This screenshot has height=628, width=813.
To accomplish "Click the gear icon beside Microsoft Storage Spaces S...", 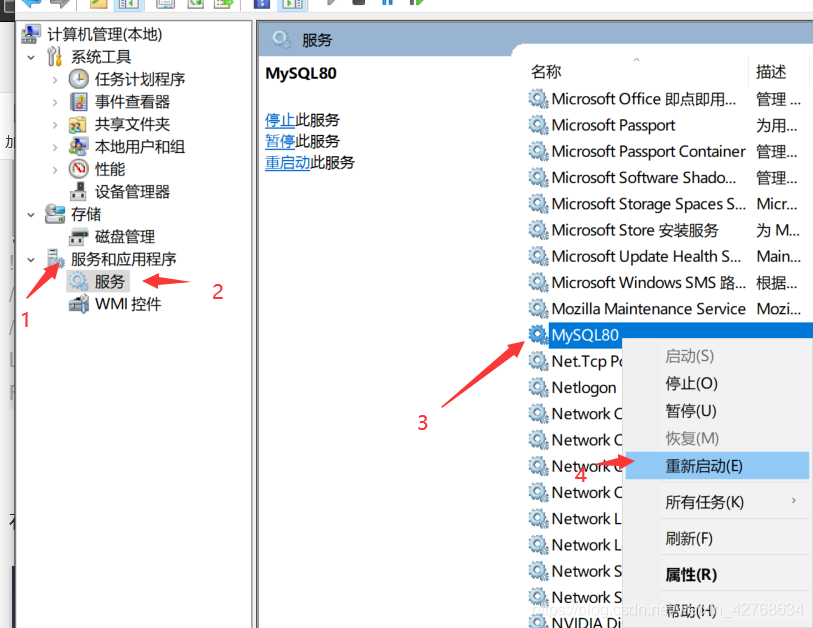I will 538,204.
